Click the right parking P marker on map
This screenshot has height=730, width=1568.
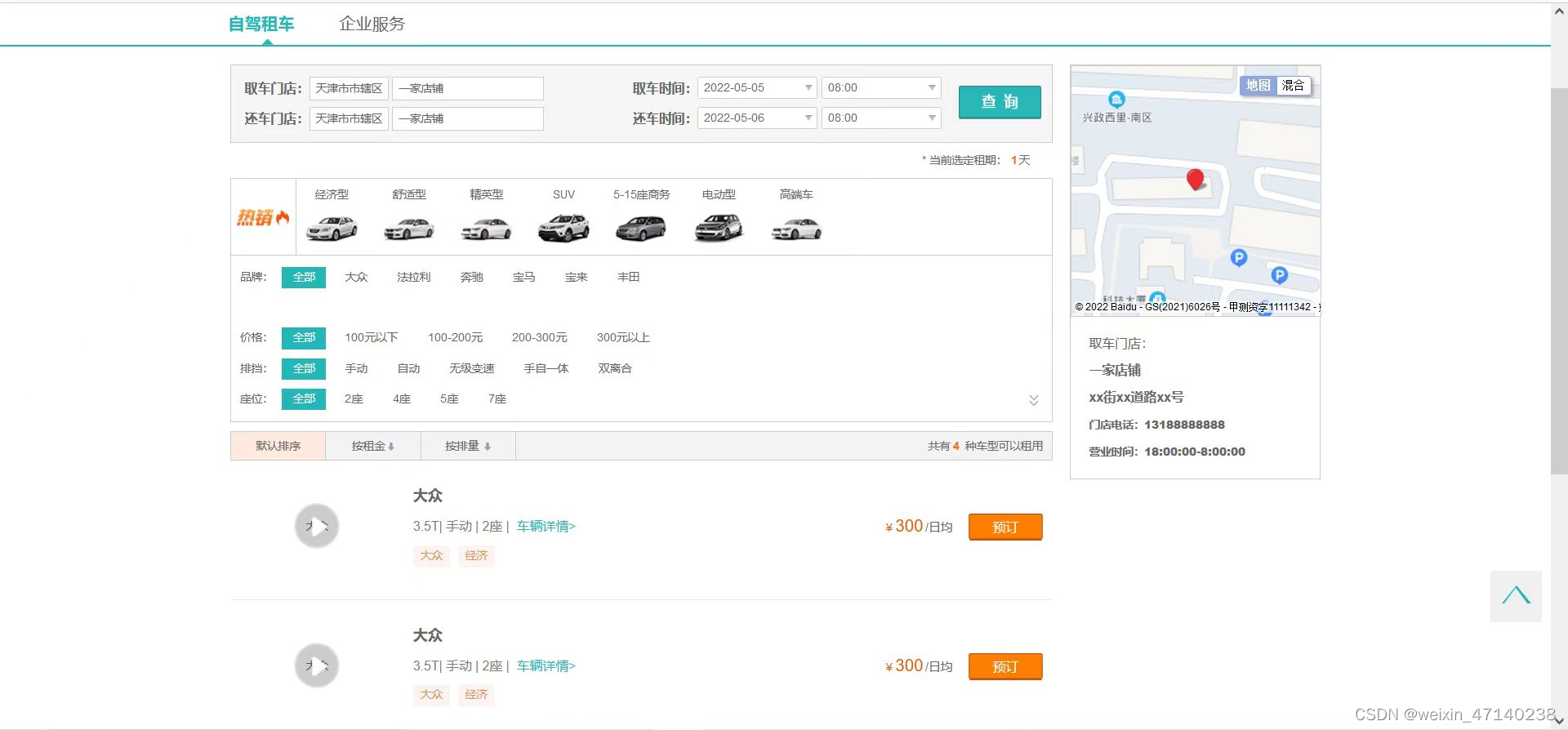(1280, 275)
